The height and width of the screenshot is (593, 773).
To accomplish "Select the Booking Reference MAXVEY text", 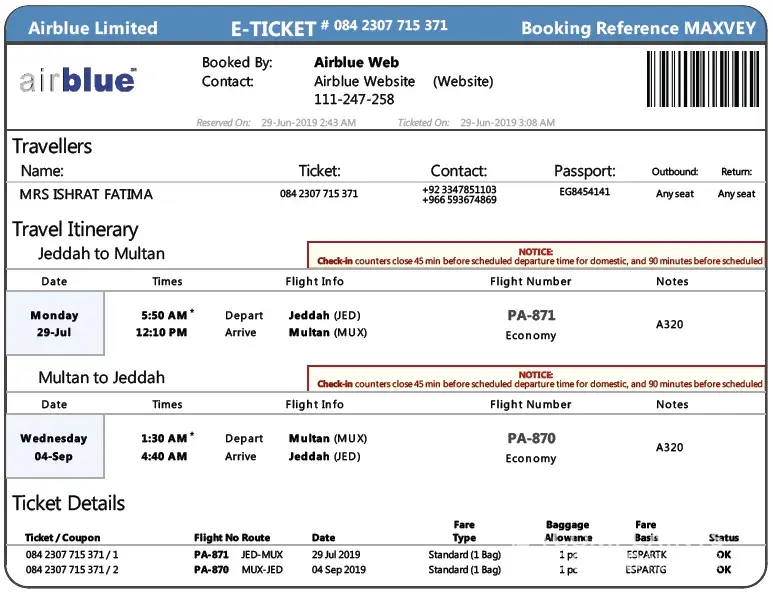I will [638, 28].
